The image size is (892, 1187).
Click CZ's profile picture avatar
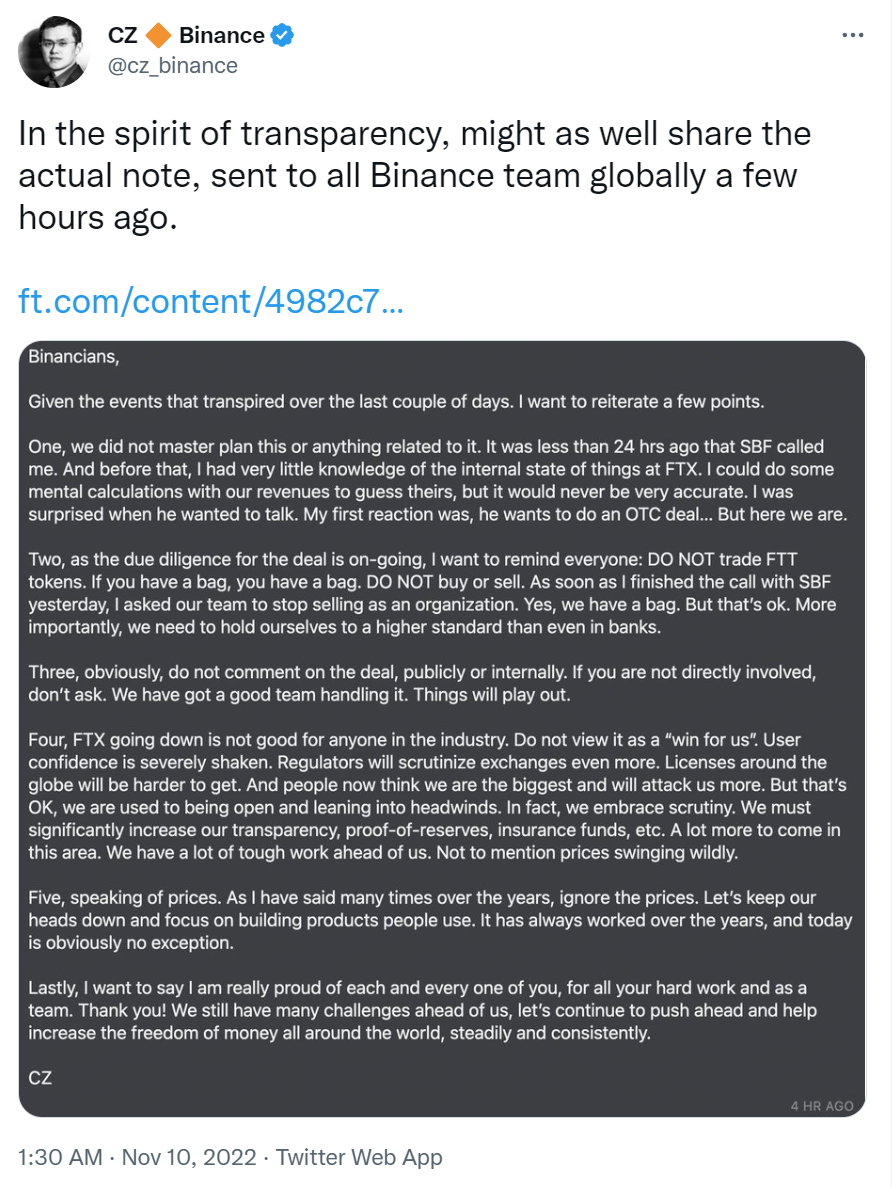[53, 50]
